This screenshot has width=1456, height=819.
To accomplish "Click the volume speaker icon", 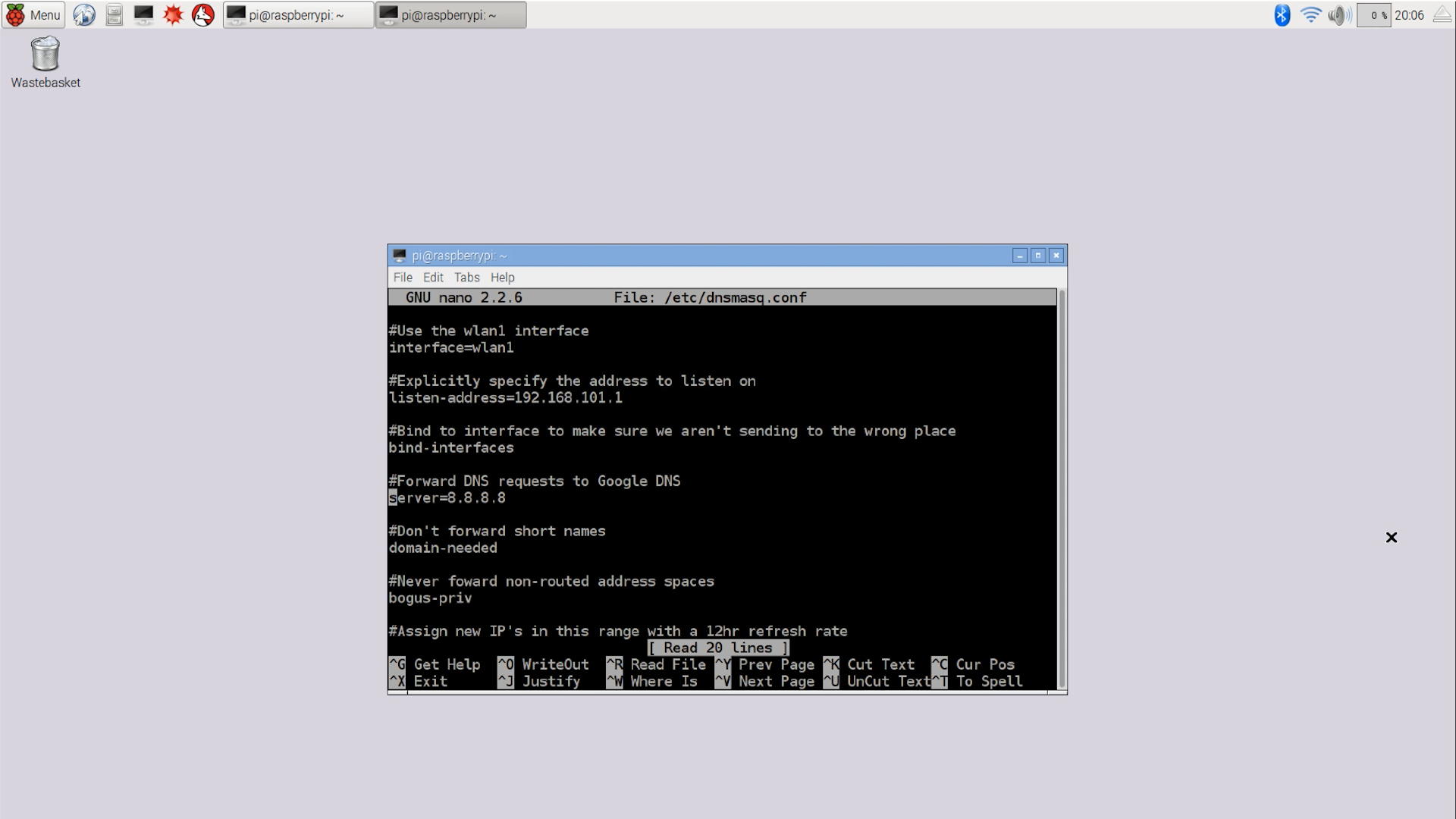I will [1339, 14].
